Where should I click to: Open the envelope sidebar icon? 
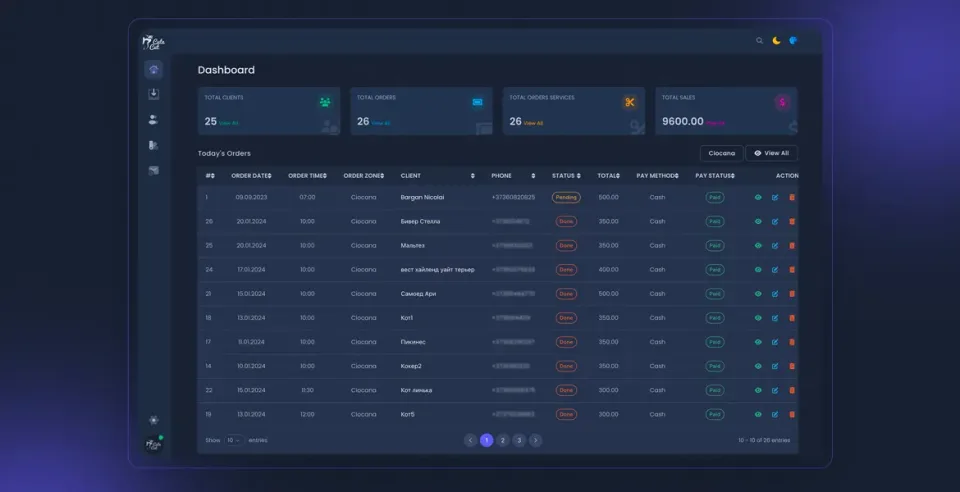[154, 171]
